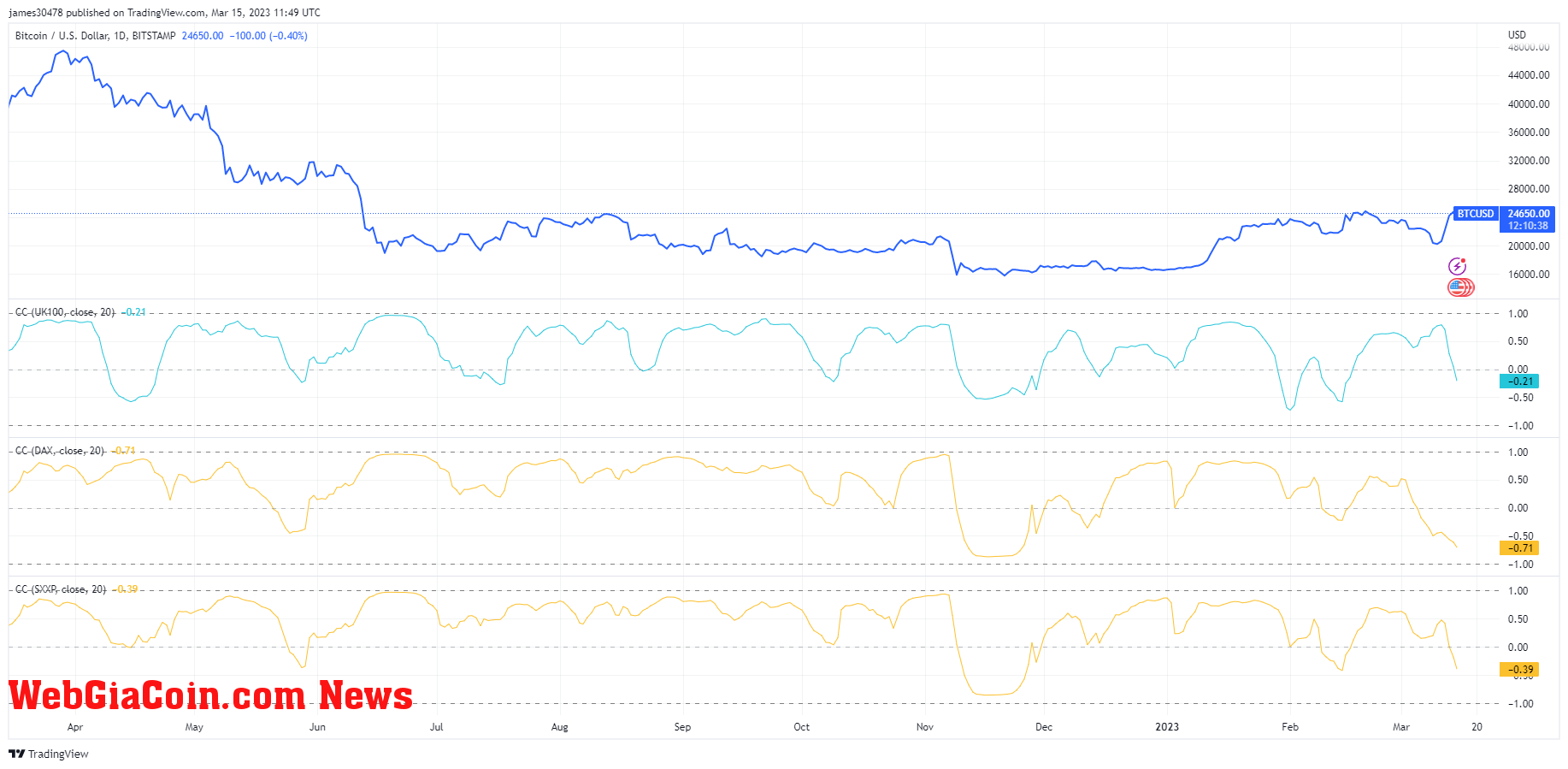Select the CC (DAX, close, 20) indicator legend
The height and width of the screenshot is (769, 1568).
60,451
